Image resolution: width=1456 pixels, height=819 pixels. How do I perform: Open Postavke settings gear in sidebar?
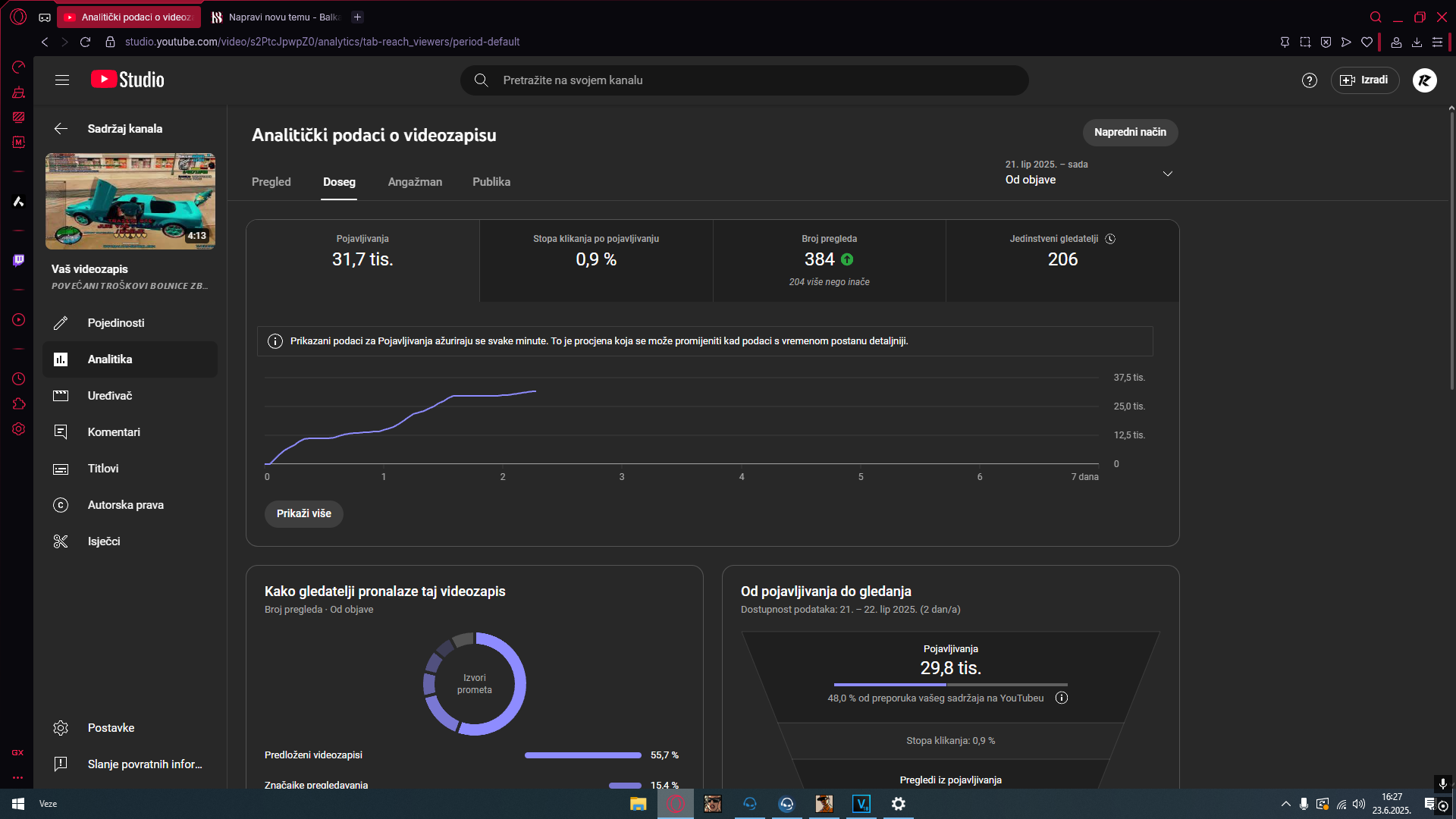click(111, 728)
